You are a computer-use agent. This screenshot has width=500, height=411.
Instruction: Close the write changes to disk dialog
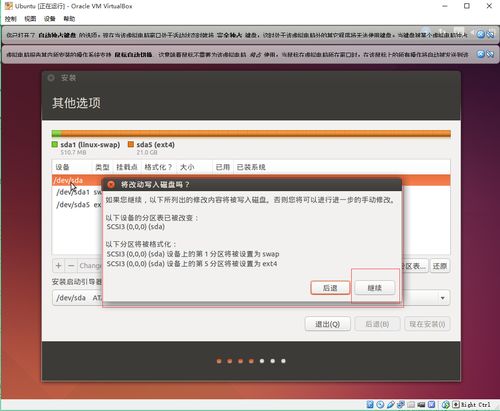coord(111,184)
